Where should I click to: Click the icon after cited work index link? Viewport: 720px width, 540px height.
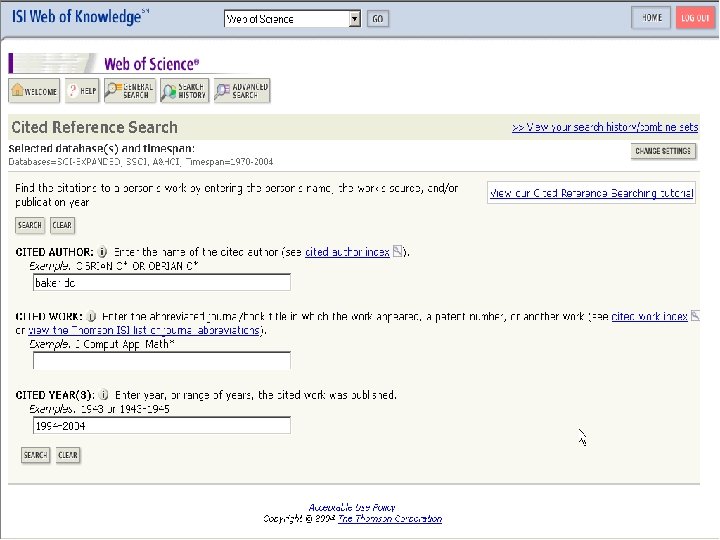[x=695, y=315]
